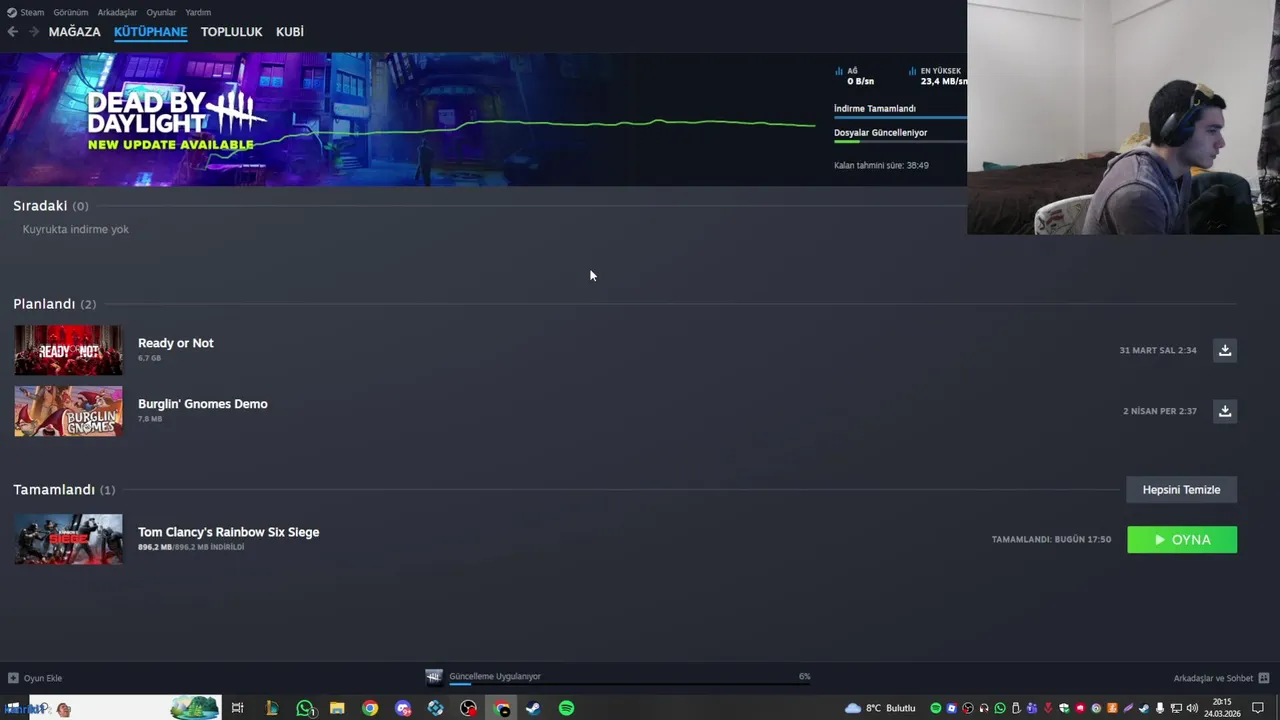Click the 8°C Bulutlu weather widget
Viewport: 1280px width, 720px height.
pos(880,708)
